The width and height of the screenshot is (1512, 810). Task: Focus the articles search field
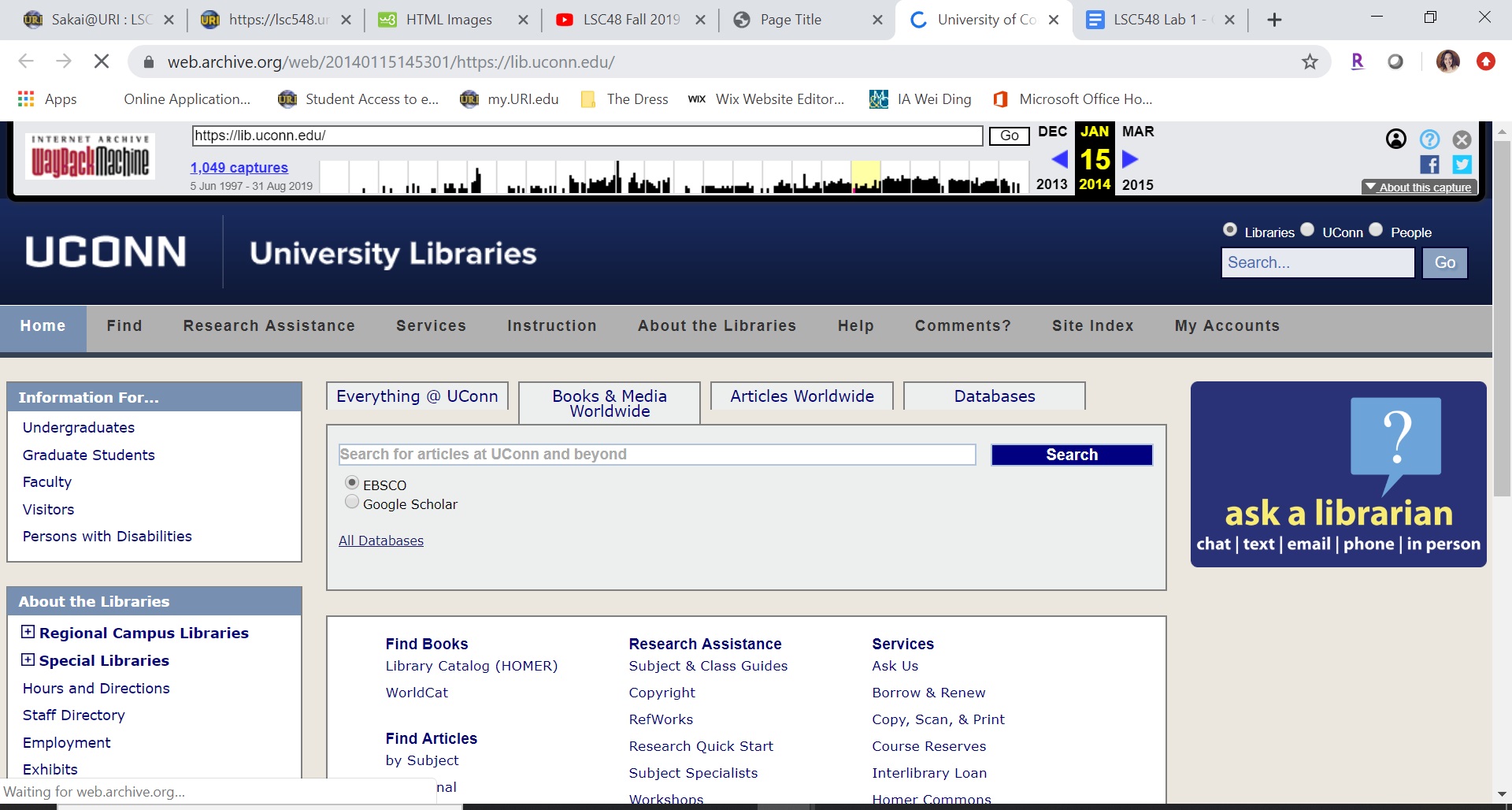pos(658,455)
